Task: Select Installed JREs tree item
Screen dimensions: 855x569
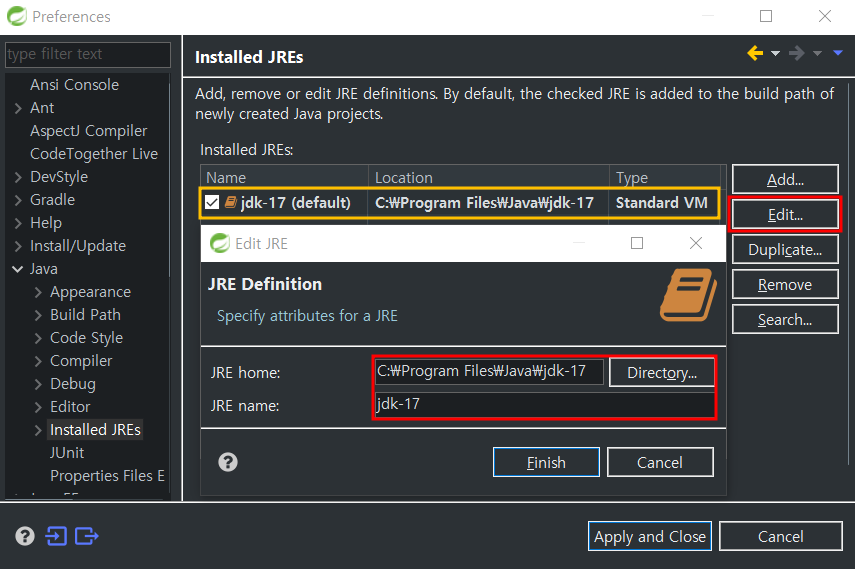Action: click(x=95, y=430)
